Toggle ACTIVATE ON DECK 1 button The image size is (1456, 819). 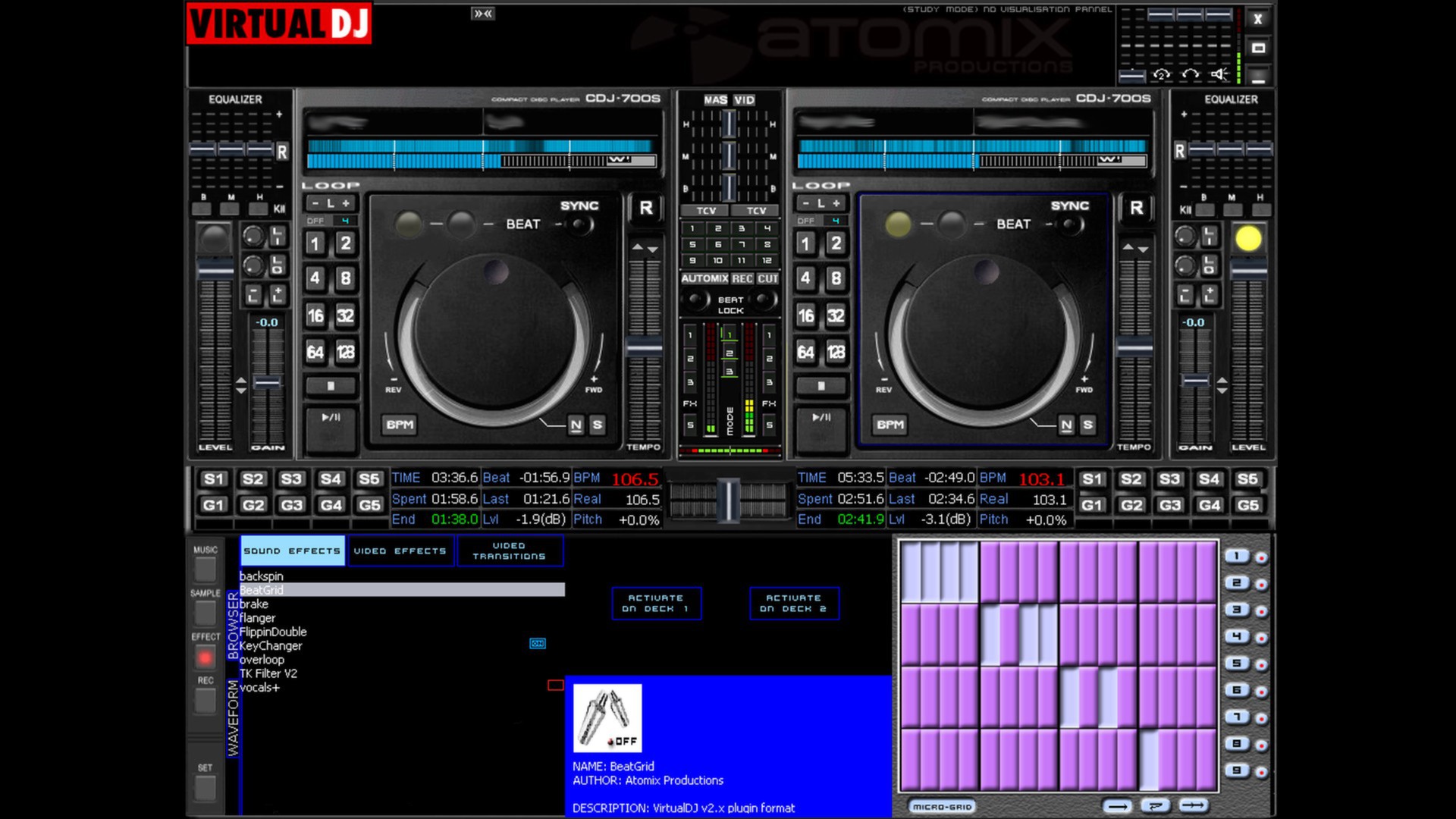tap(656, 602)
